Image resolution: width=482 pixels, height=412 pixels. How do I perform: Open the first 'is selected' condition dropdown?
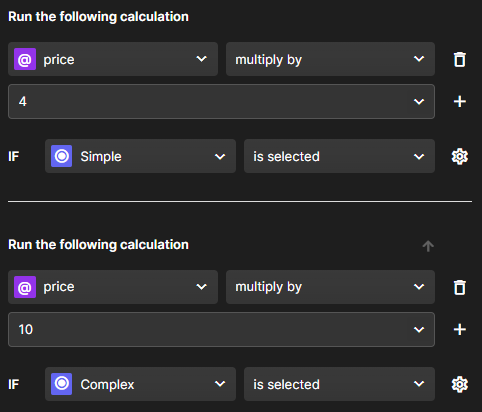[x=339, y=156]
